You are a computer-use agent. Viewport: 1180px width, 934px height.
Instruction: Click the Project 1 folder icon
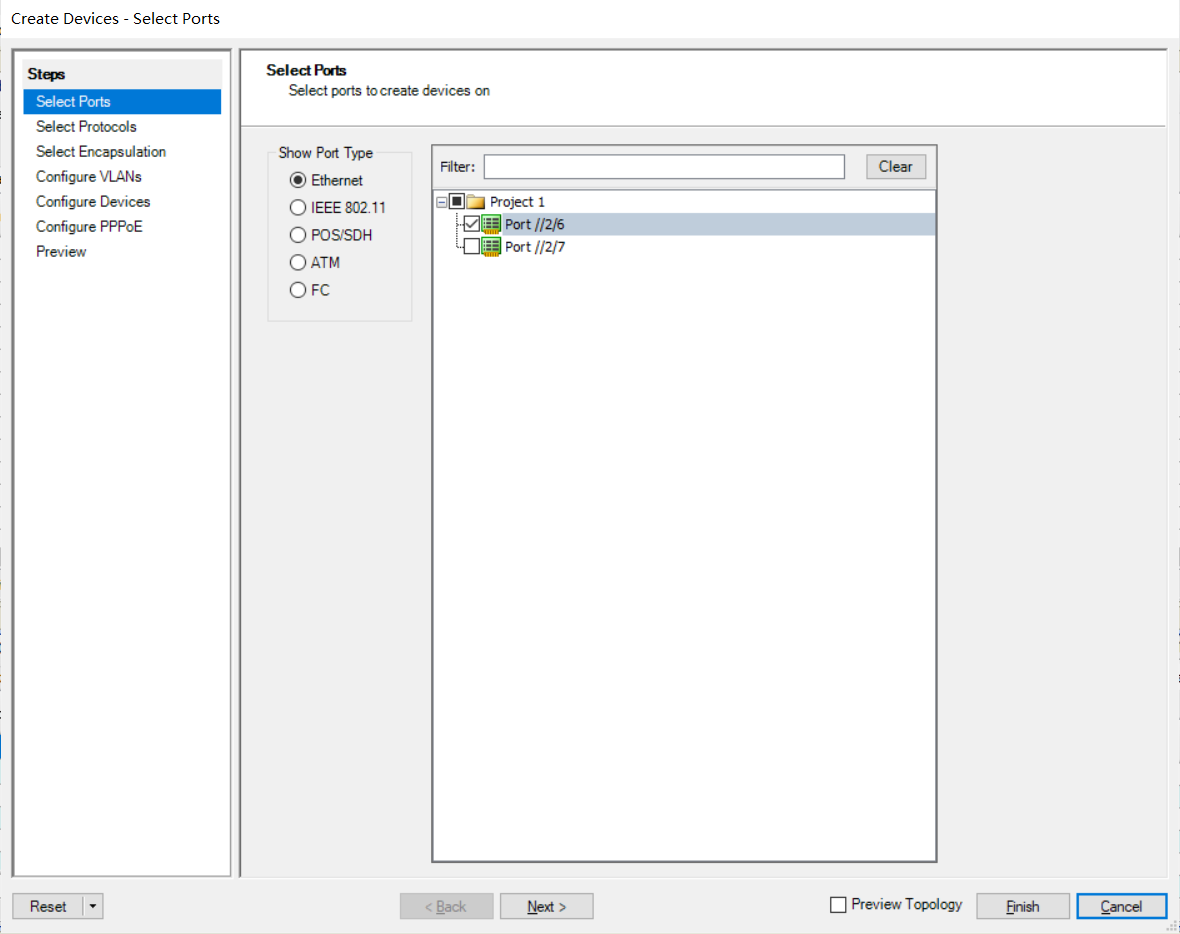tap(476, 202)
